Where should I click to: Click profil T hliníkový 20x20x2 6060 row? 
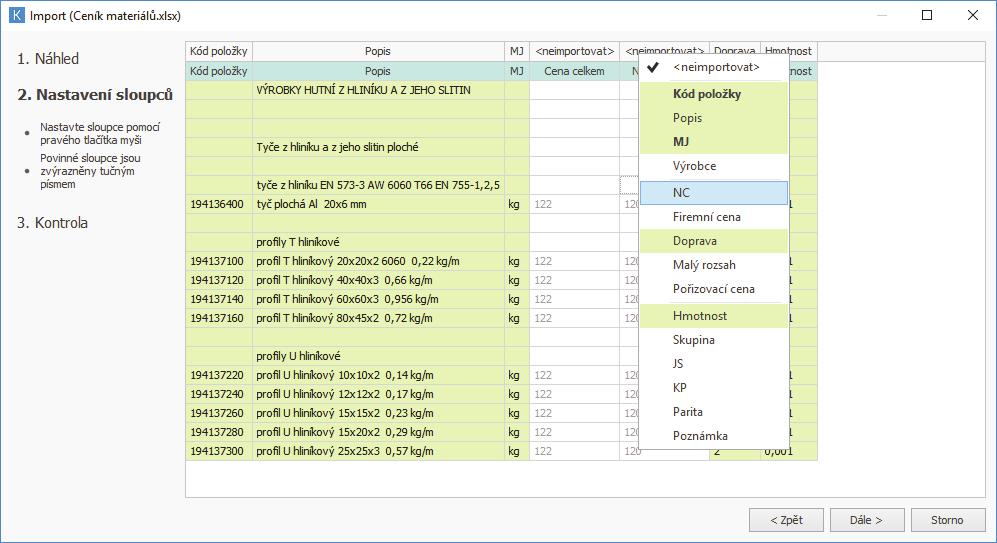378,261
